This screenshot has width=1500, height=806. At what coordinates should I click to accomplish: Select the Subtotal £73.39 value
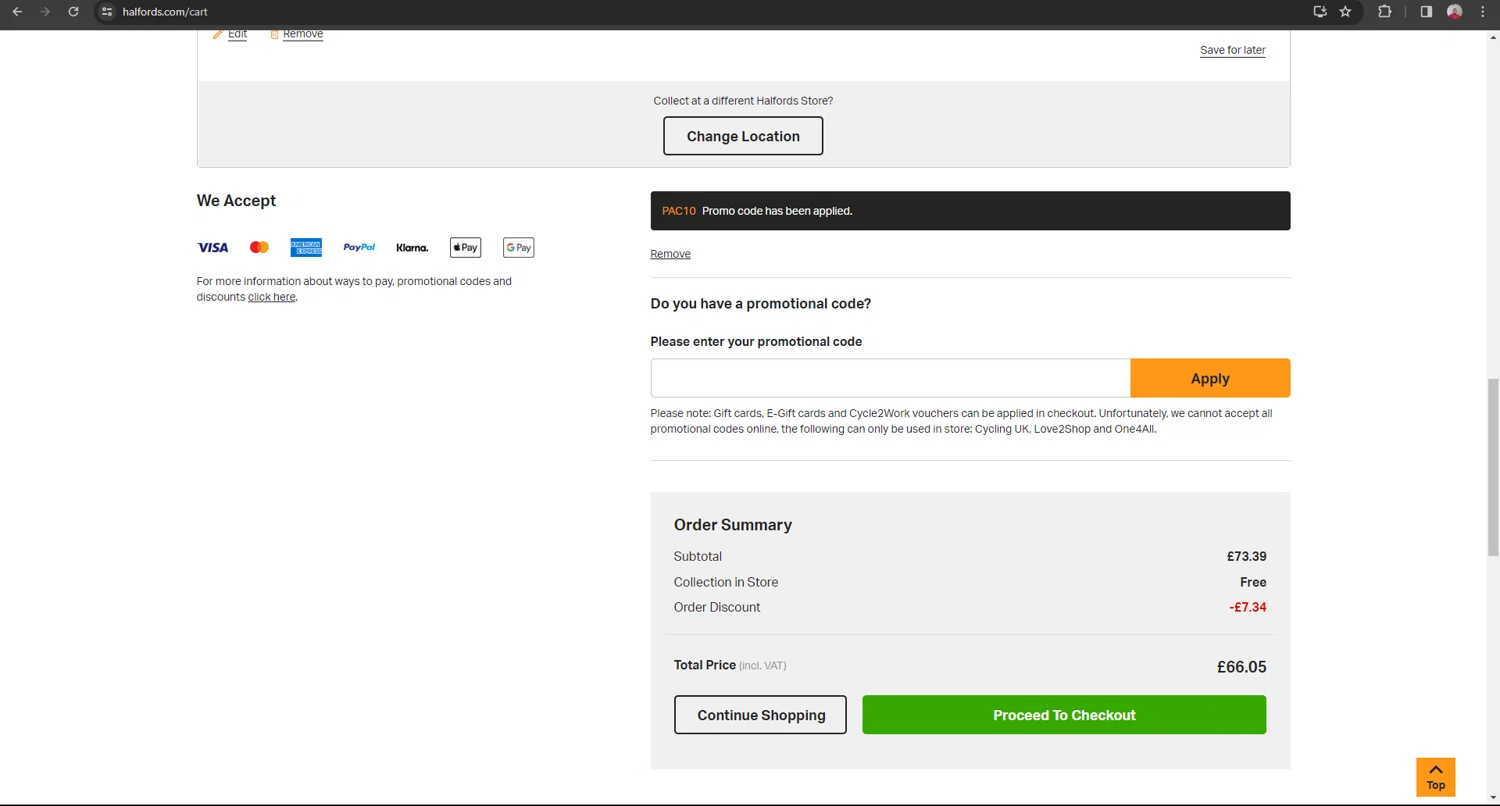(1246, 557)
